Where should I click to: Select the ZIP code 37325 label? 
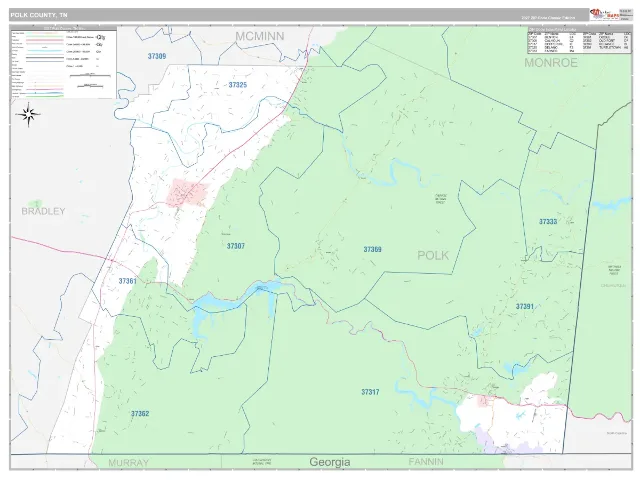(x=238, y=85)
